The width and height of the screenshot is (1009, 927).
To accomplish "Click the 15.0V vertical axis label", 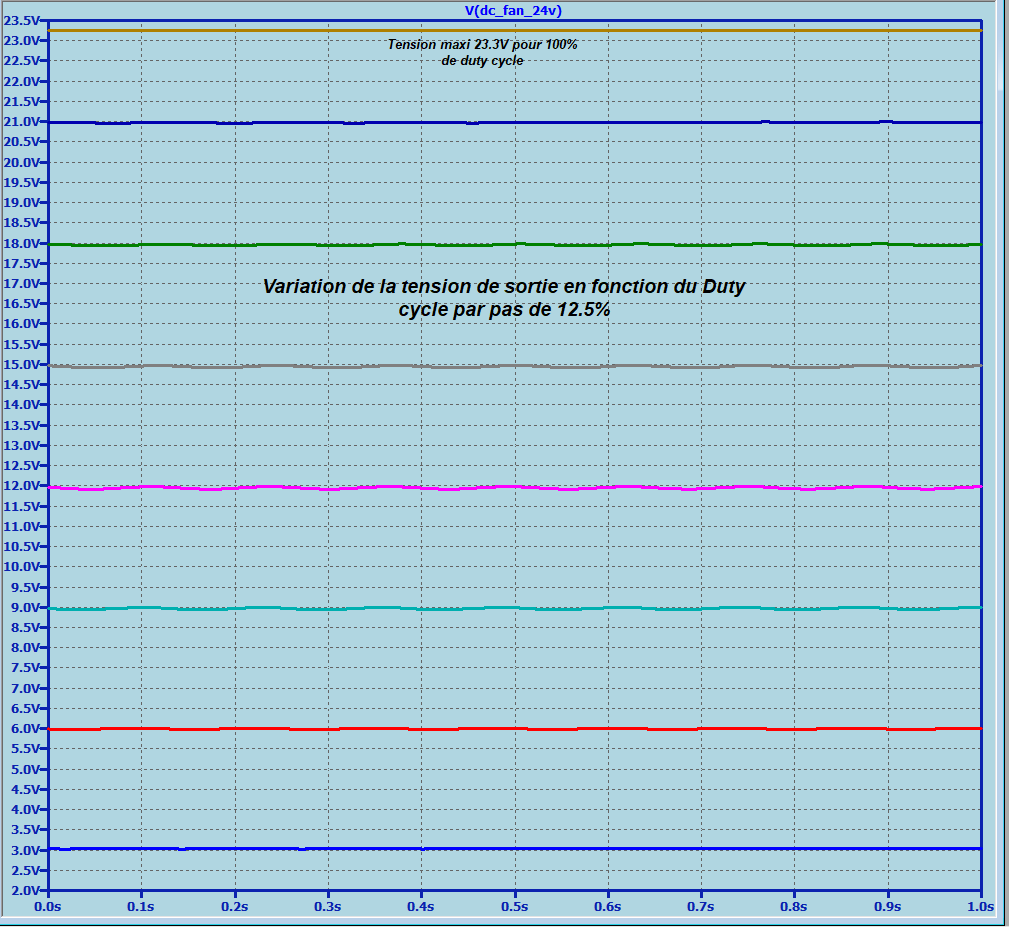I will click(21, 365).
